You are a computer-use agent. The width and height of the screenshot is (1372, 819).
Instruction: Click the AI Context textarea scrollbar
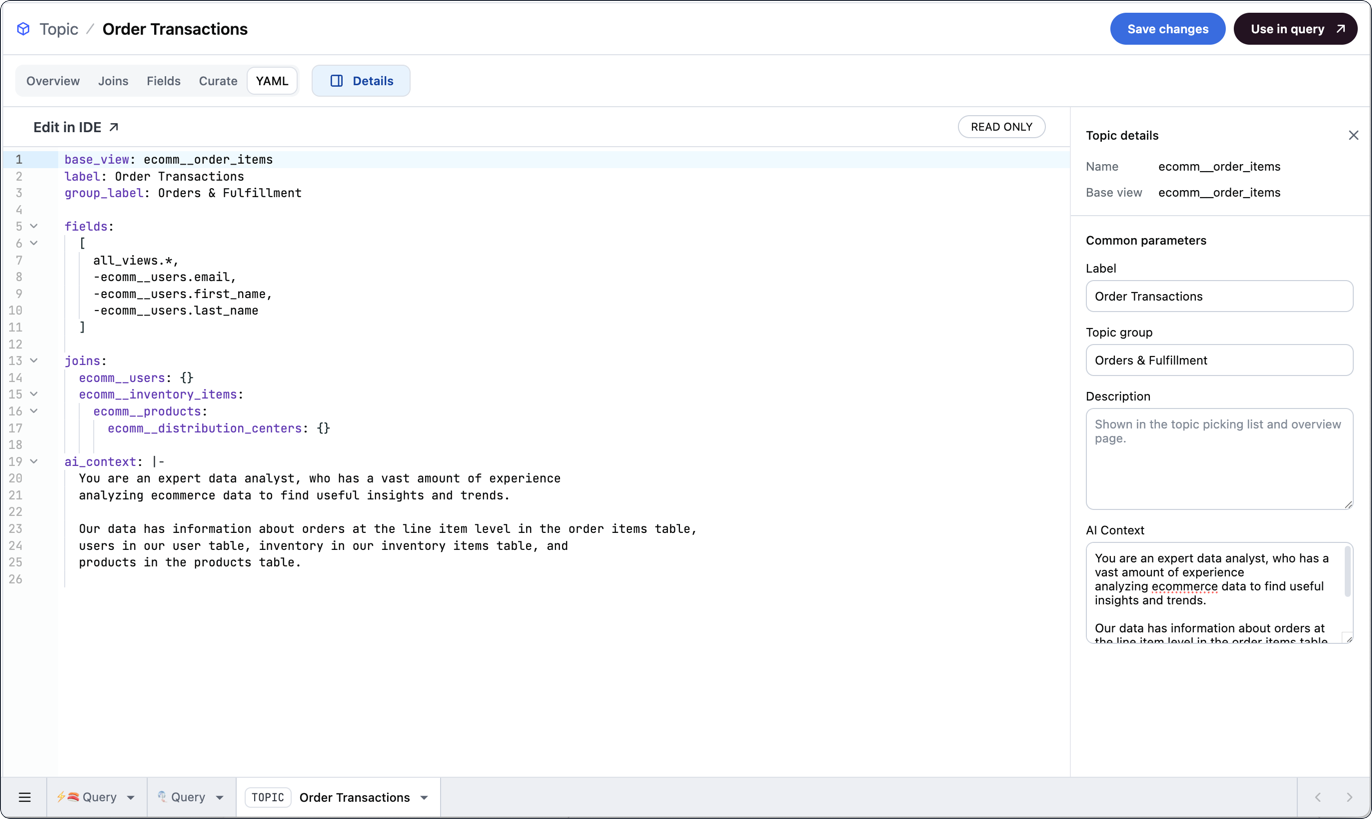1347,573
